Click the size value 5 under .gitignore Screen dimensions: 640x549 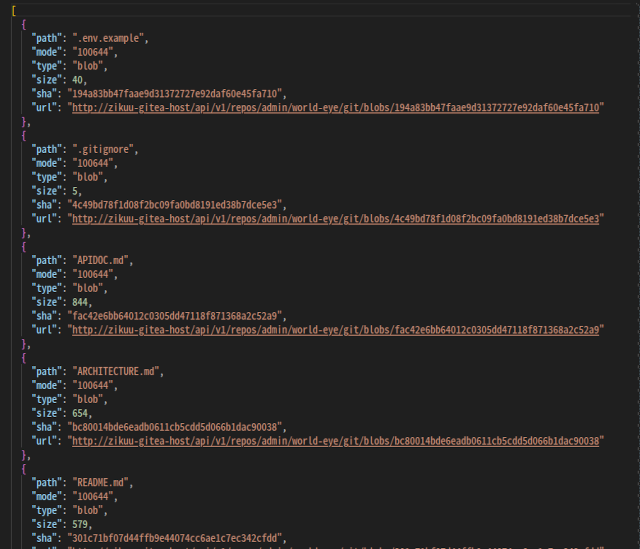(x=76, y=190)
